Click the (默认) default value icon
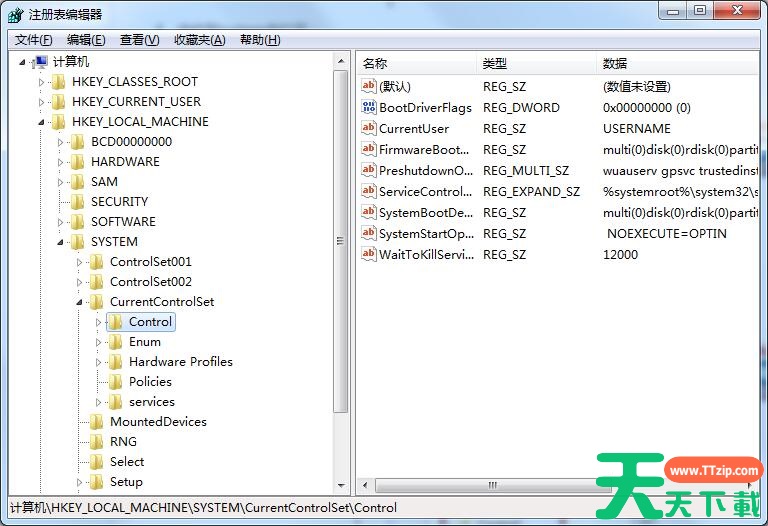768x526 pixels. (x=368, y=86)
